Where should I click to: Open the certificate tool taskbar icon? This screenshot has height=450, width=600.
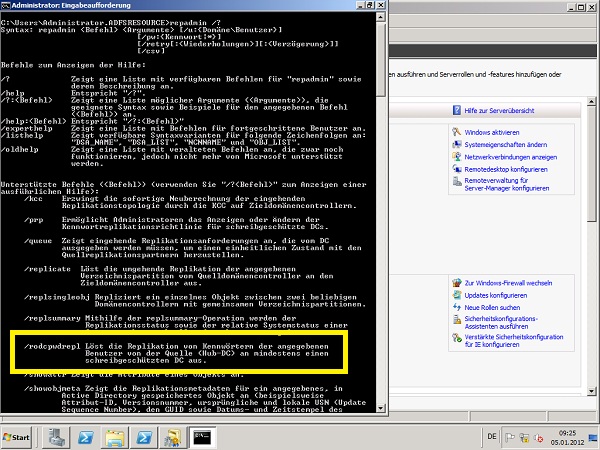click(173, 437)
